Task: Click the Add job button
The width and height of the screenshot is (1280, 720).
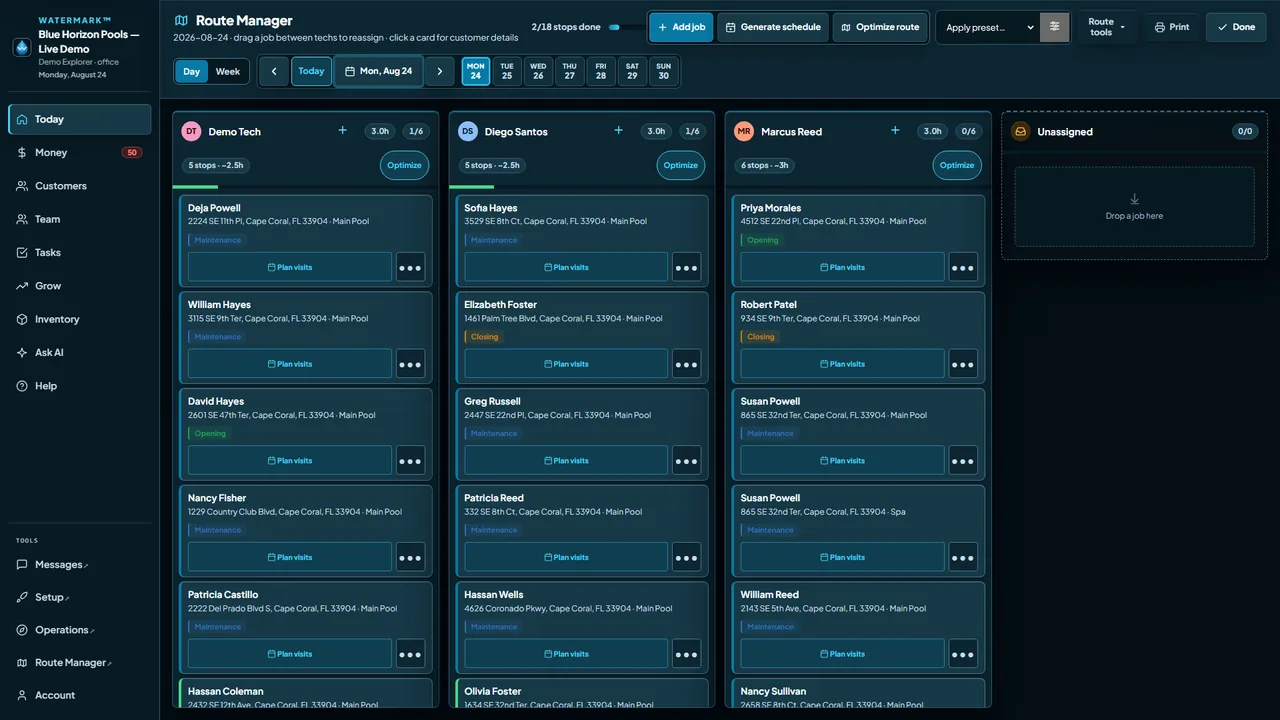Action: (681, 27)
